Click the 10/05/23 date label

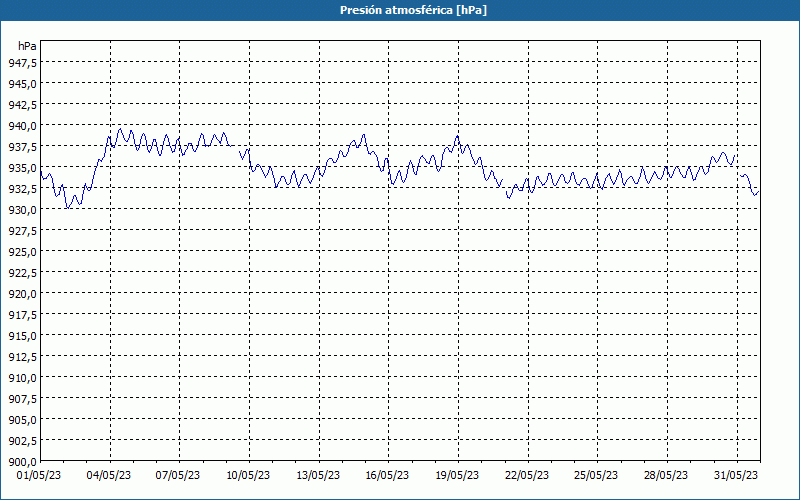(248, 476)
